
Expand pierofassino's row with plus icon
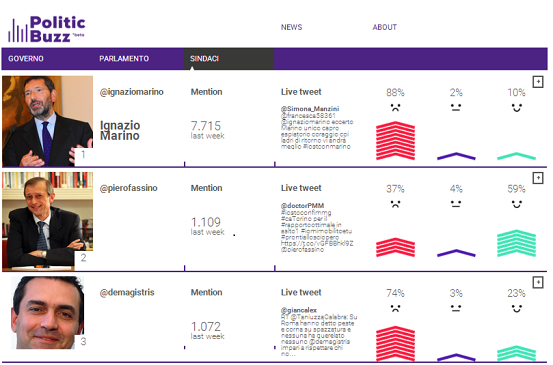[538, 178]
